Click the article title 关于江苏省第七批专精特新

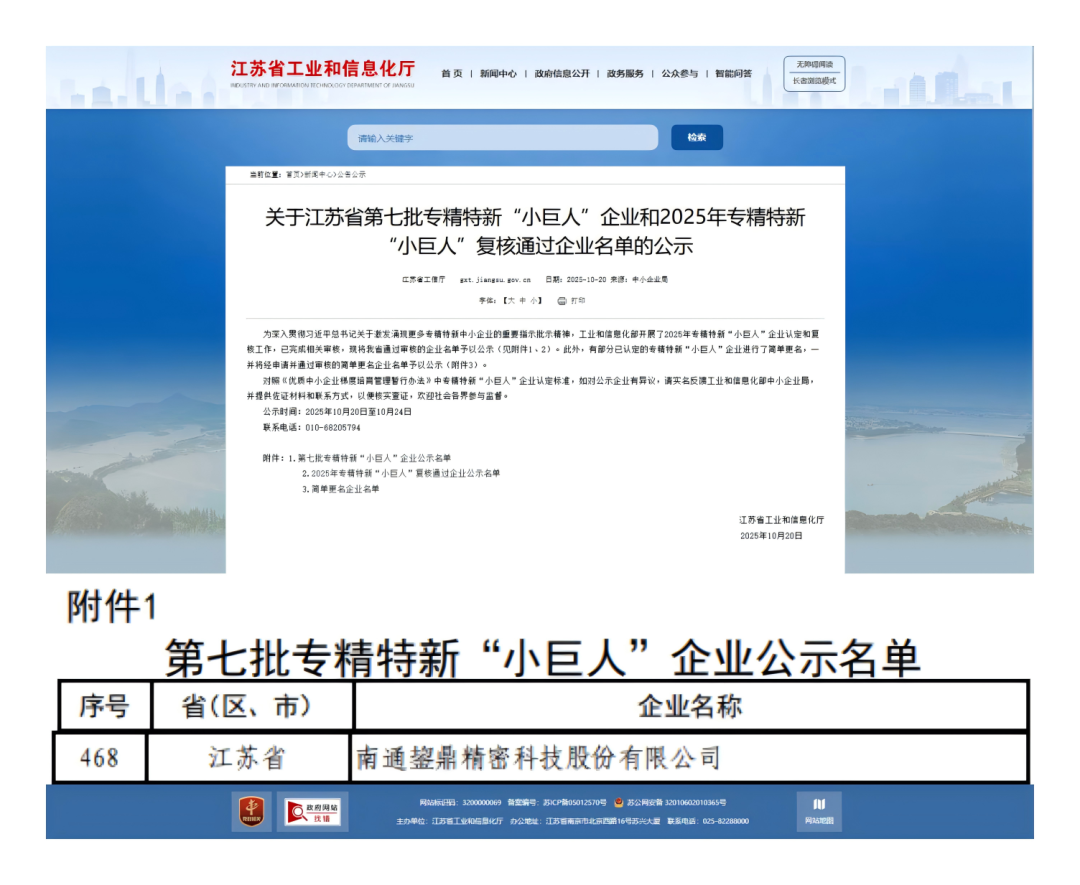(x=535, y=231)
